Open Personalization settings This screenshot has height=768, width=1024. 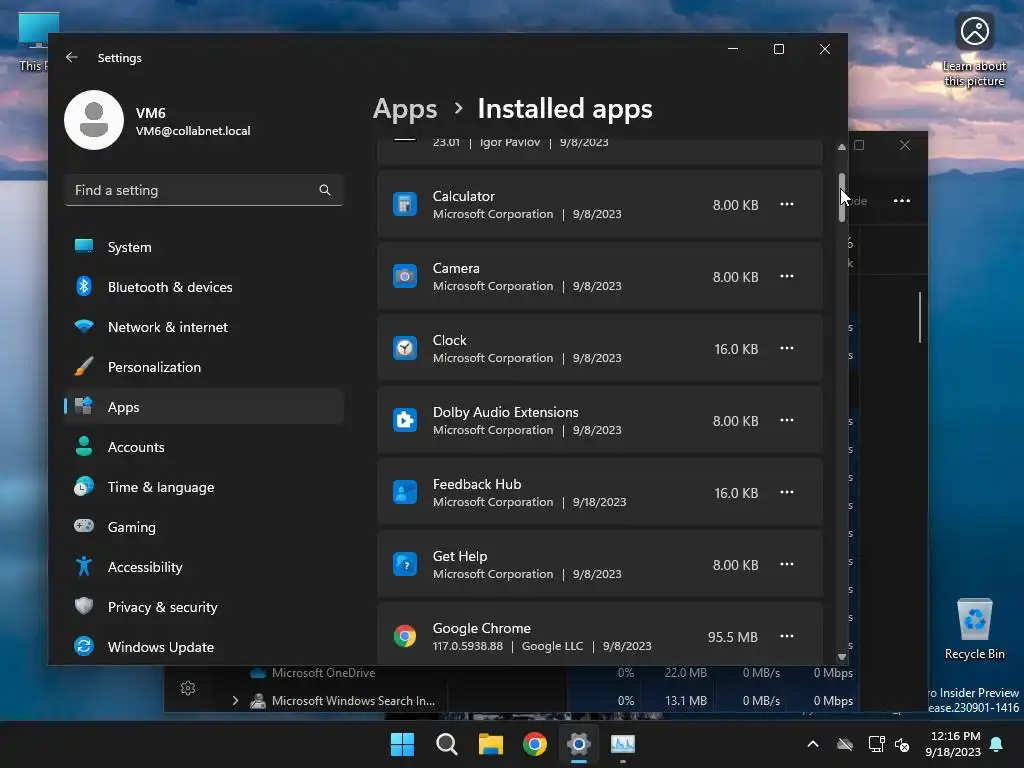[x=204, y=366]
